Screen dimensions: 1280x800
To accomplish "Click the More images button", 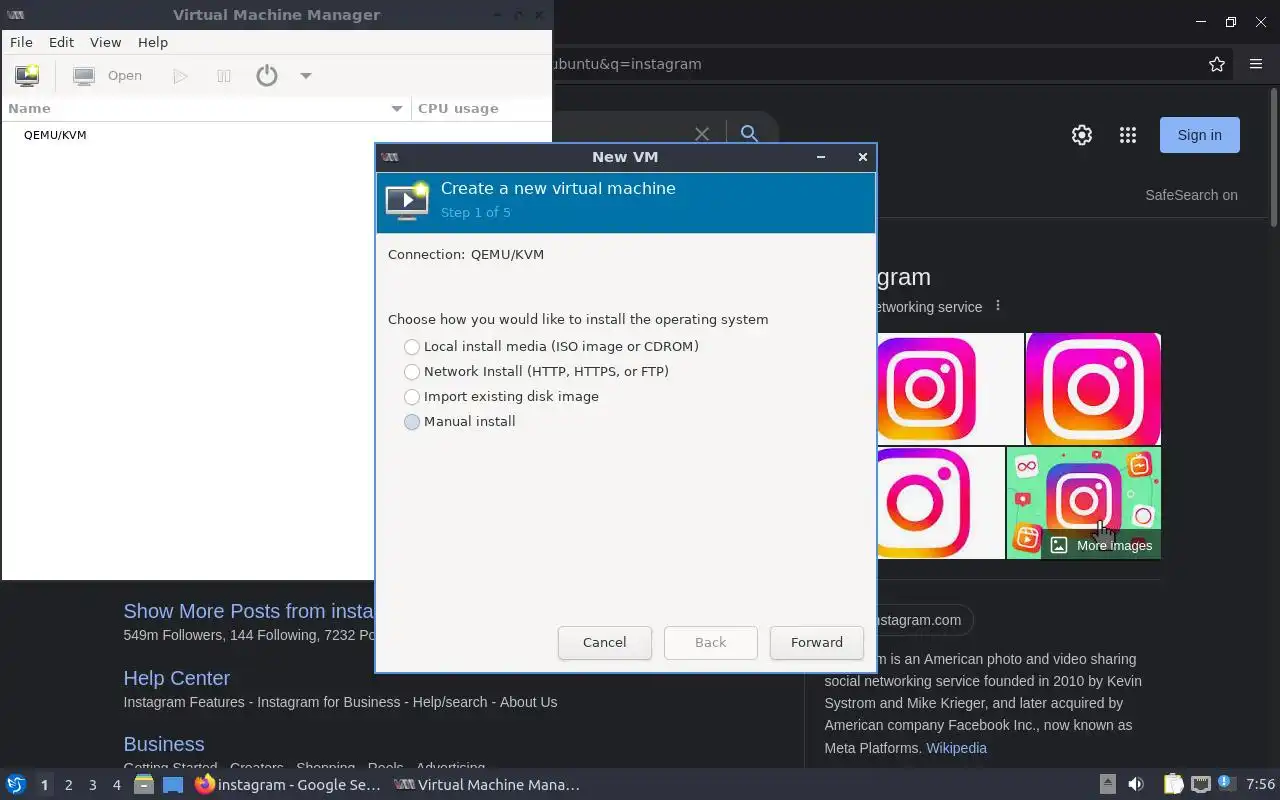I will 1101,545.
